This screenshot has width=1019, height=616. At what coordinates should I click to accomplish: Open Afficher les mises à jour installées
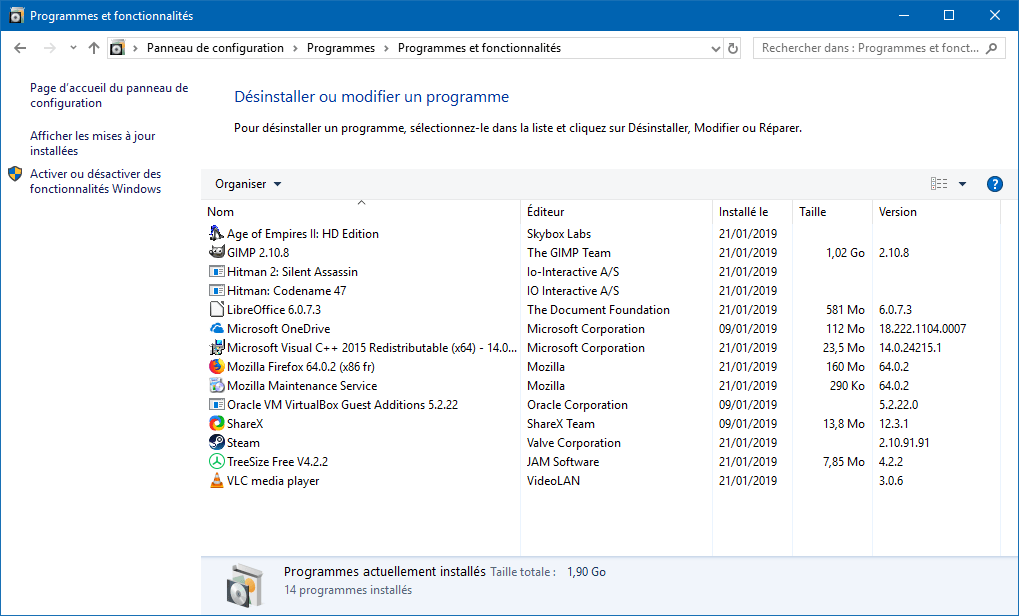(93, 143)
